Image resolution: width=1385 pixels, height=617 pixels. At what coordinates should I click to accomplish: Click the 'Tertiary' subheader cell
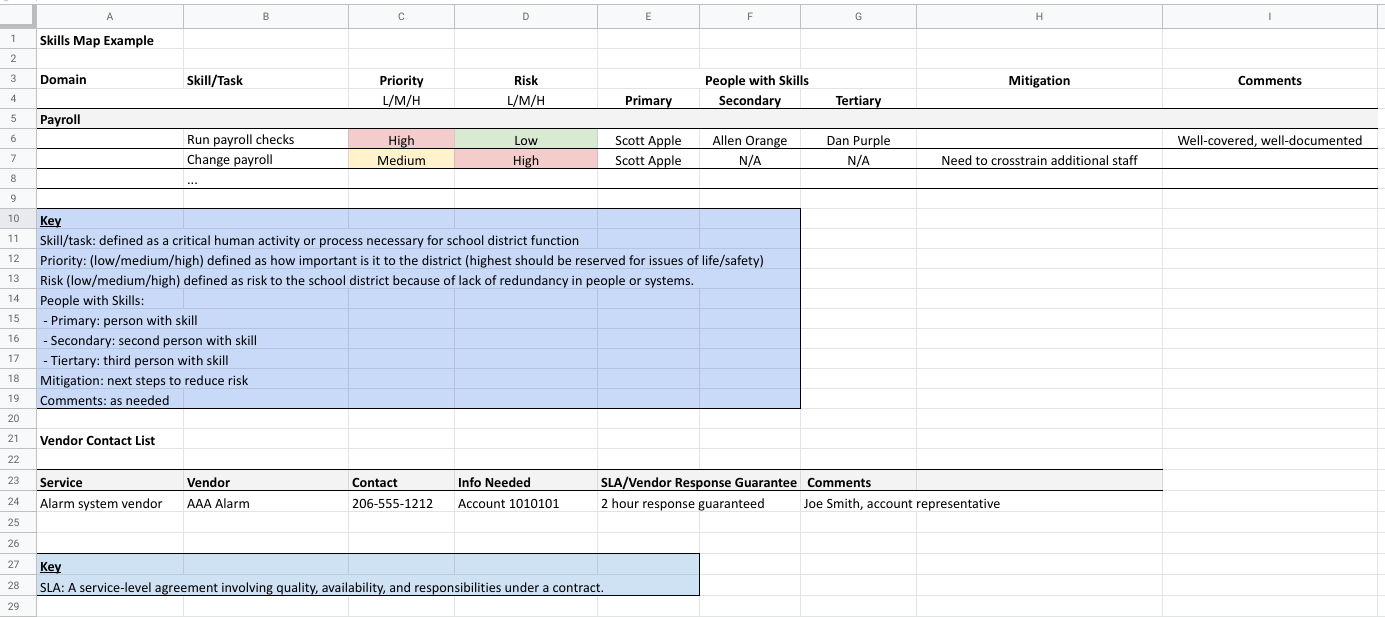tap(858, 100)
